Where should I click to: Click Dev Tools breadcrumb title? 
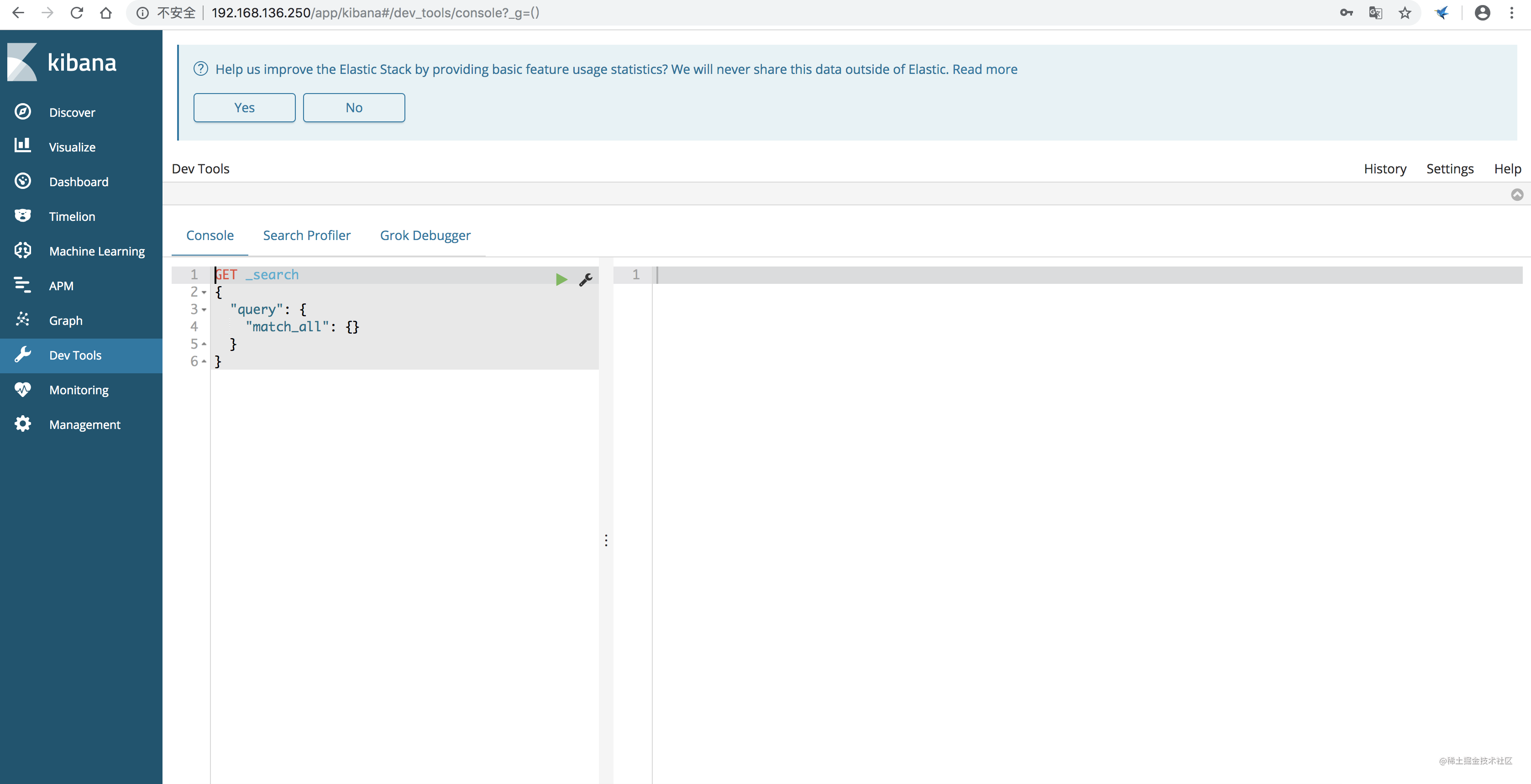(x=200, y=169)
